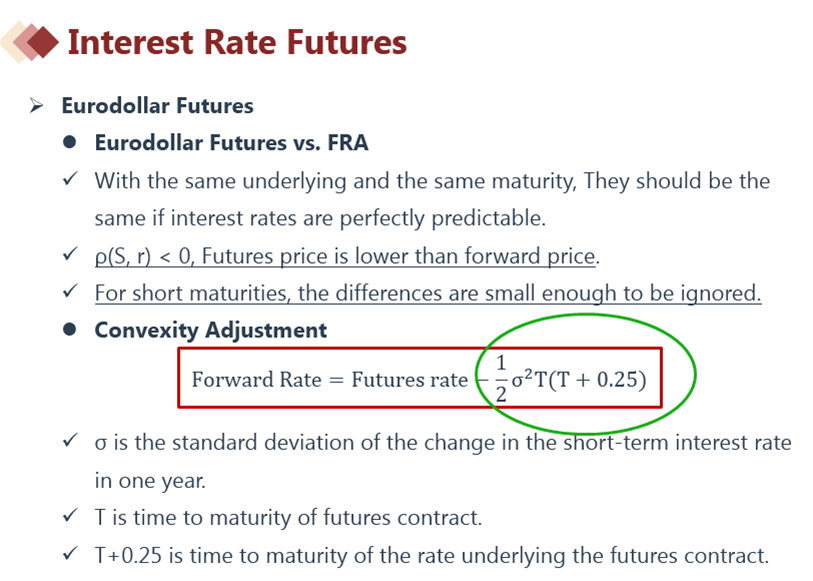This screenshot has width=813, height=581.
Task: Click the green-circled σ²T(T + 0.25) term
Action: tap(579, 379)
